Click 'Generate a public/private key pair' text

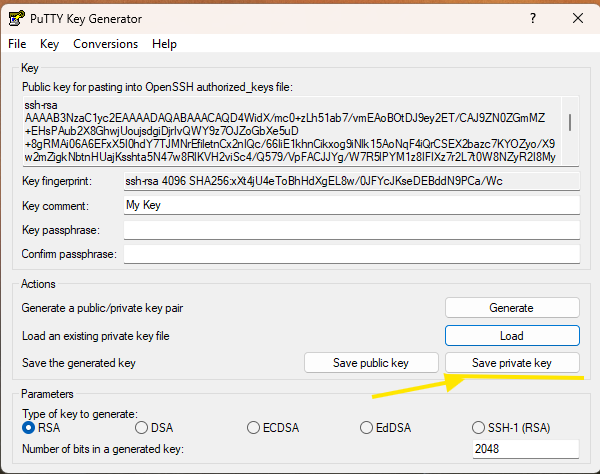pyautogui.click(x=102, y=308)
